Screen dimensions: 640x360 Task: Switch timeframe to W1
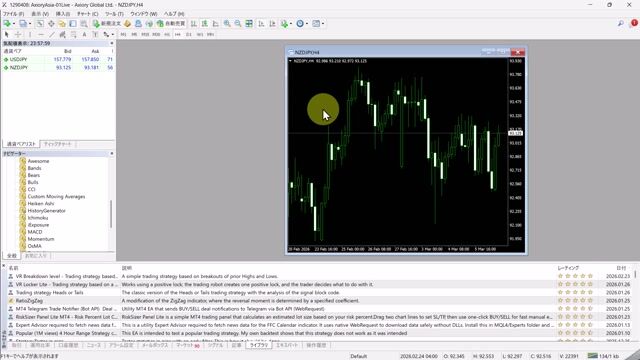click(200, 35)
